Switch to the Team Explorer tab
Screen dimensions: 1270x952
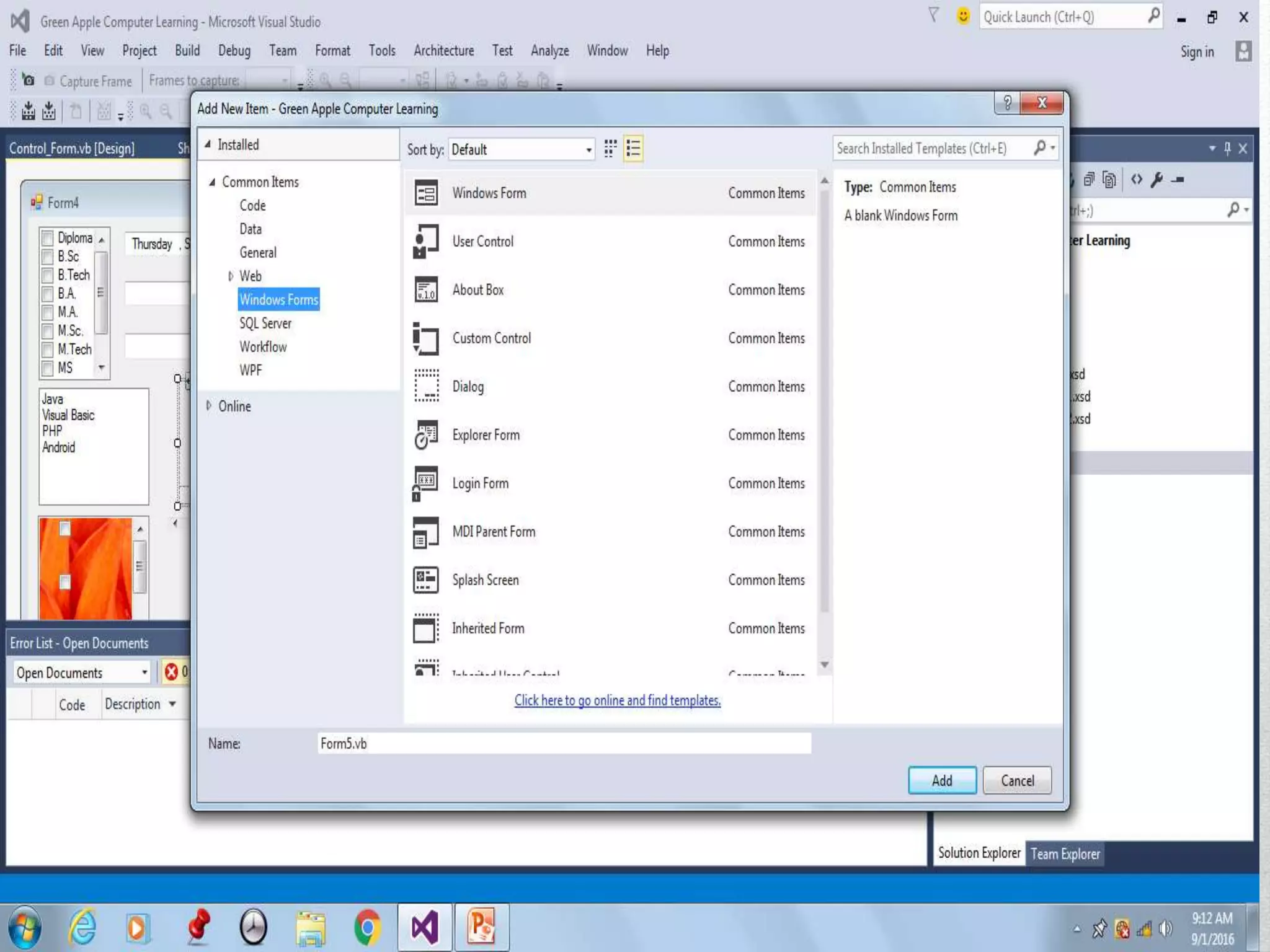(x=1065, y=854)
